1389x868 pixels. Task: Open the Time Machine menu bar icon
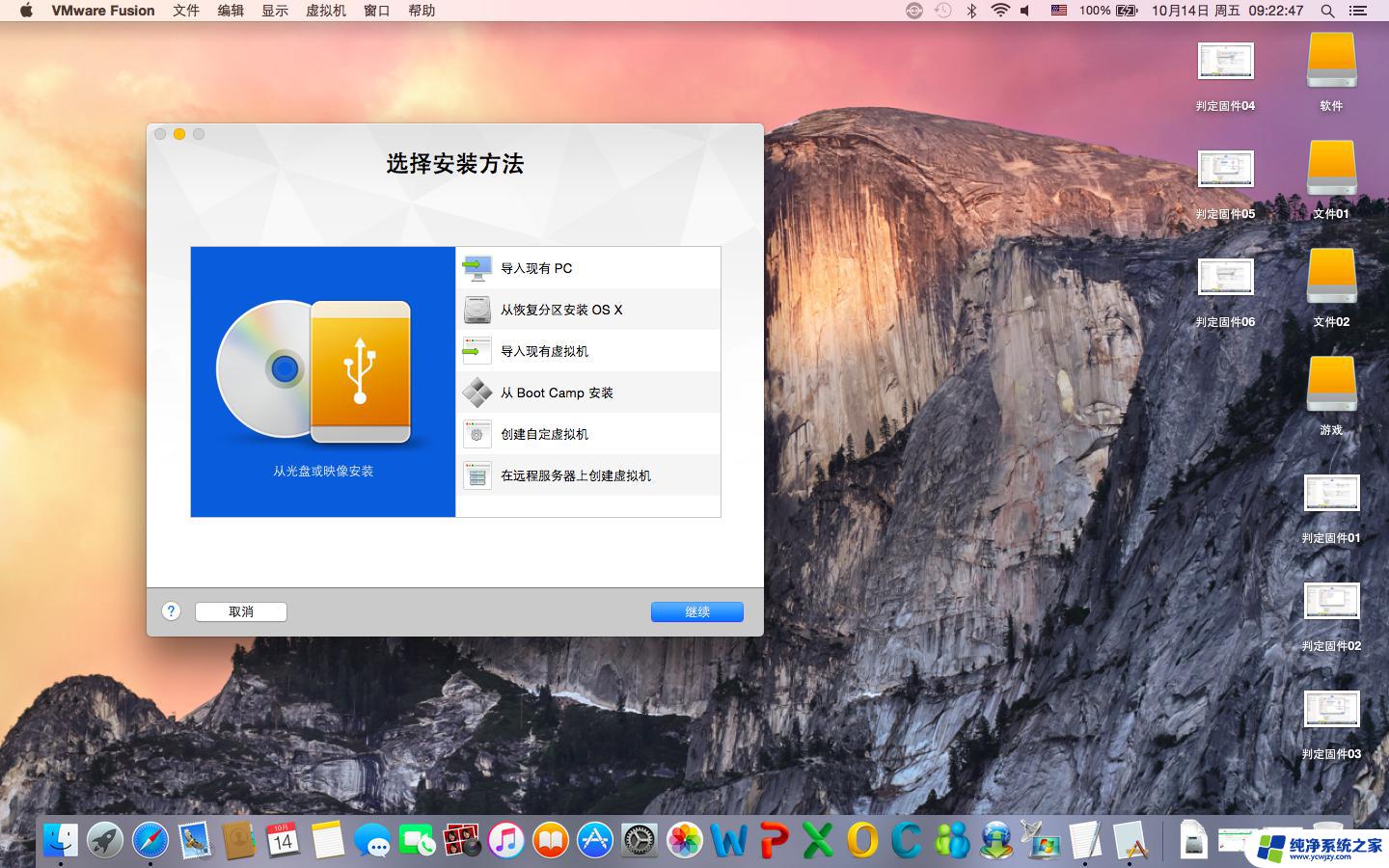(x=942, y=11)
